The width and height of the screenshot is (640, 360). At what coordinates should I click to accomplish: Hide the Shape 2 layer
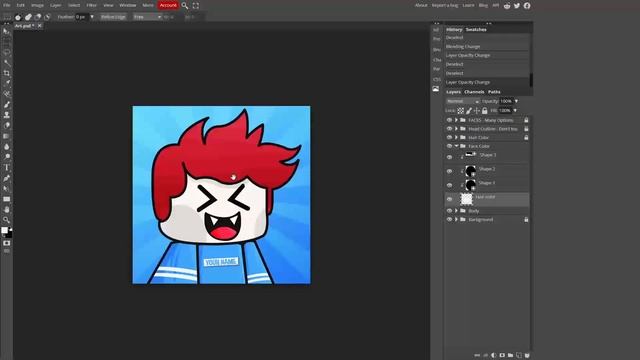point(449,171)
